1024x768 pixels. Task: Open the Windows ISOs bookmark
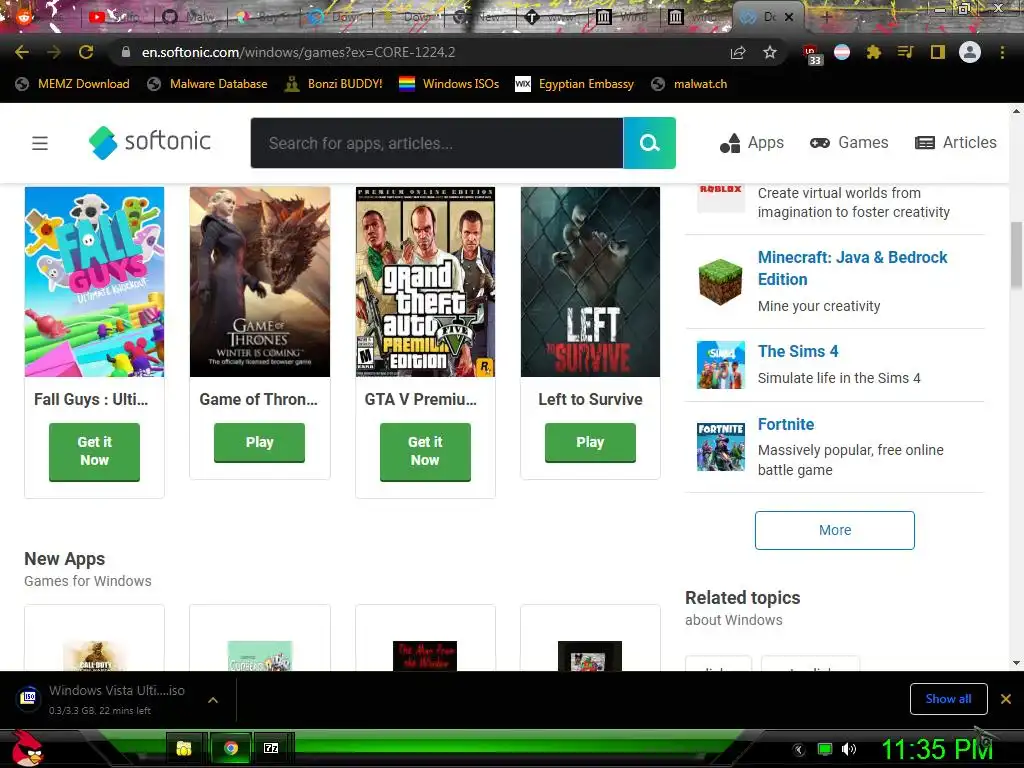point(449,84)
